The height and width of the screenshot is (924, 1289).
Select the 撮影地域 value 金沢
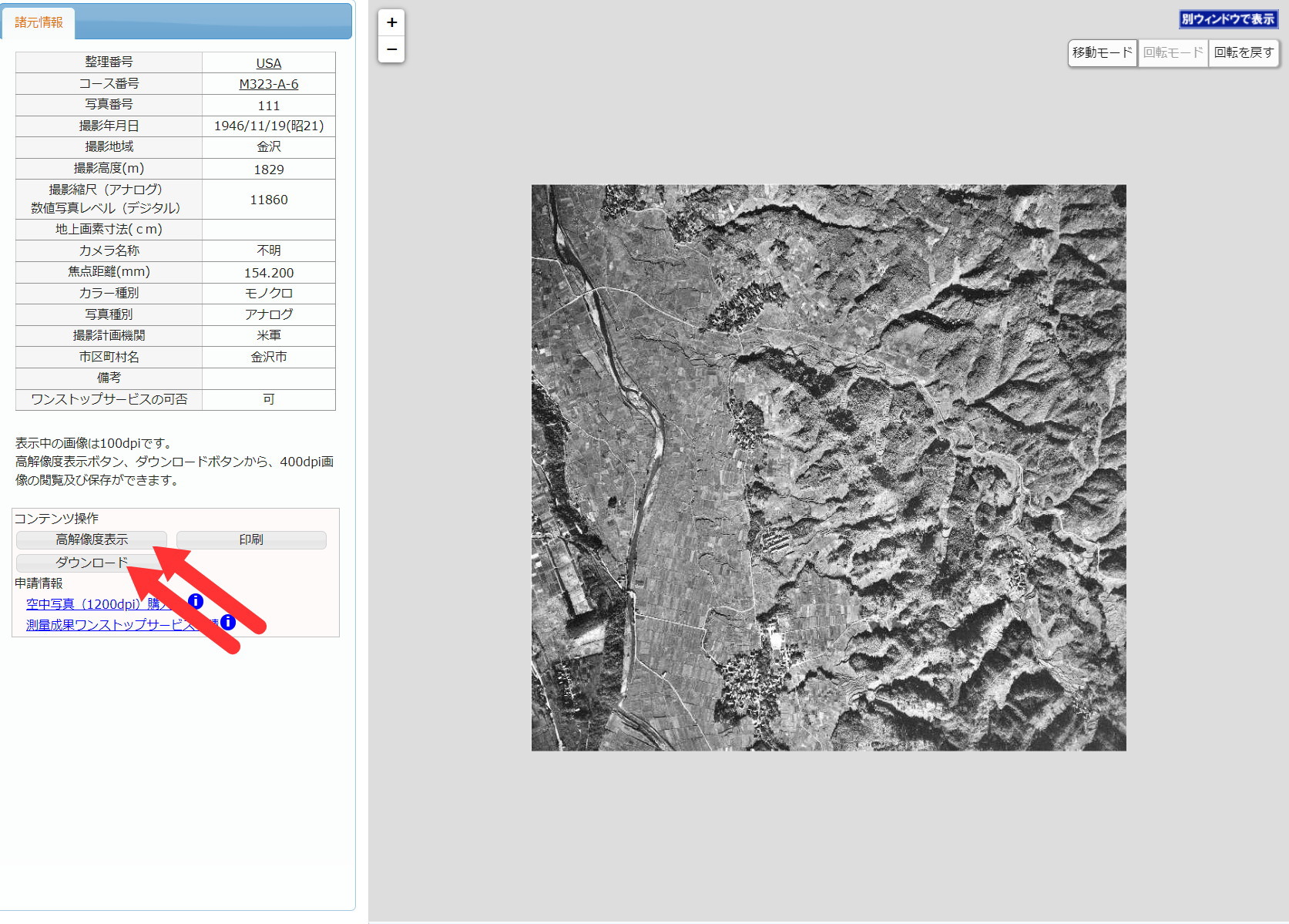click(x=269, y=146)
